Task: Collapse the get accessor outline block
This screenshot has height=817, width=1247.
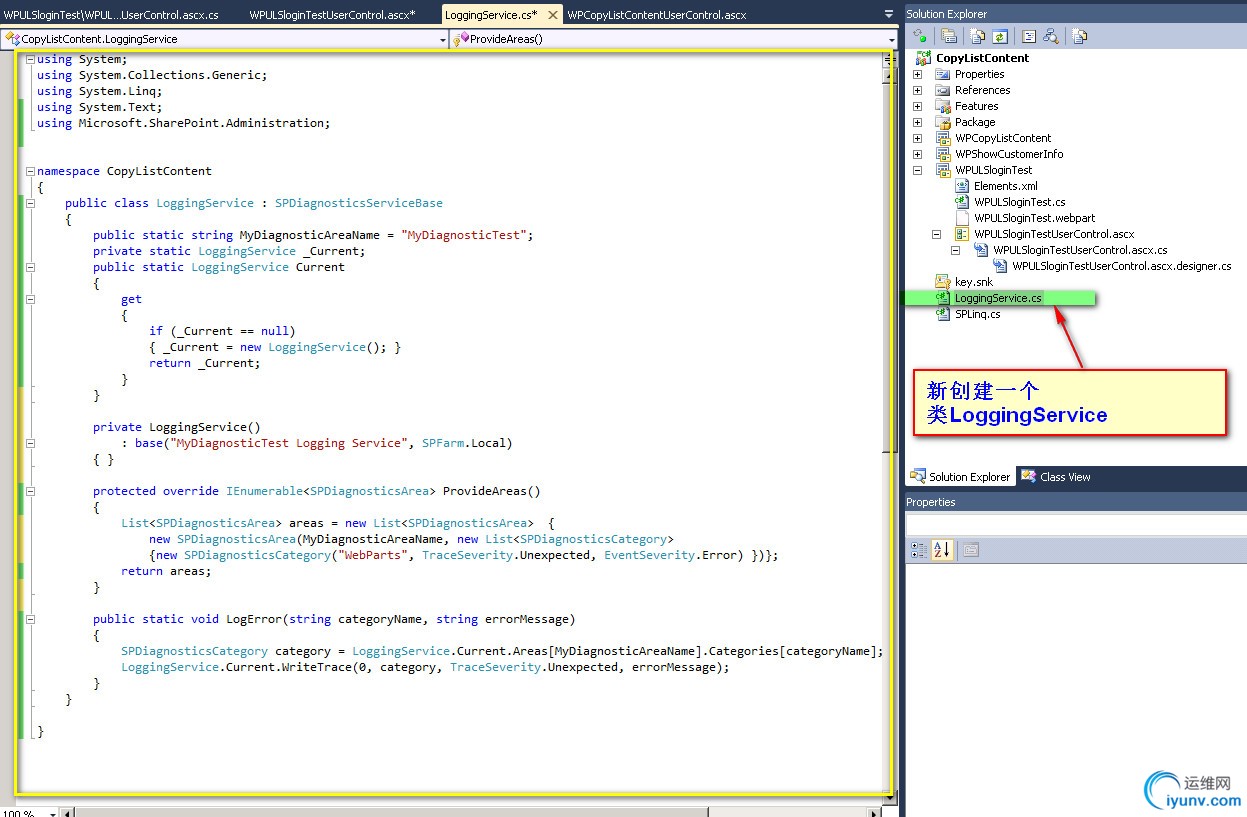Action: pyautogui.click(x=30, y=299)
